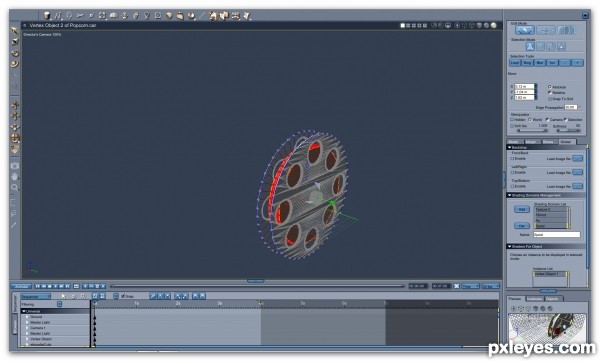Enable the Front/Back backdrop checkbox
Image resolution: width=600 pixels, height=361 pixels.
coord(512,158)
